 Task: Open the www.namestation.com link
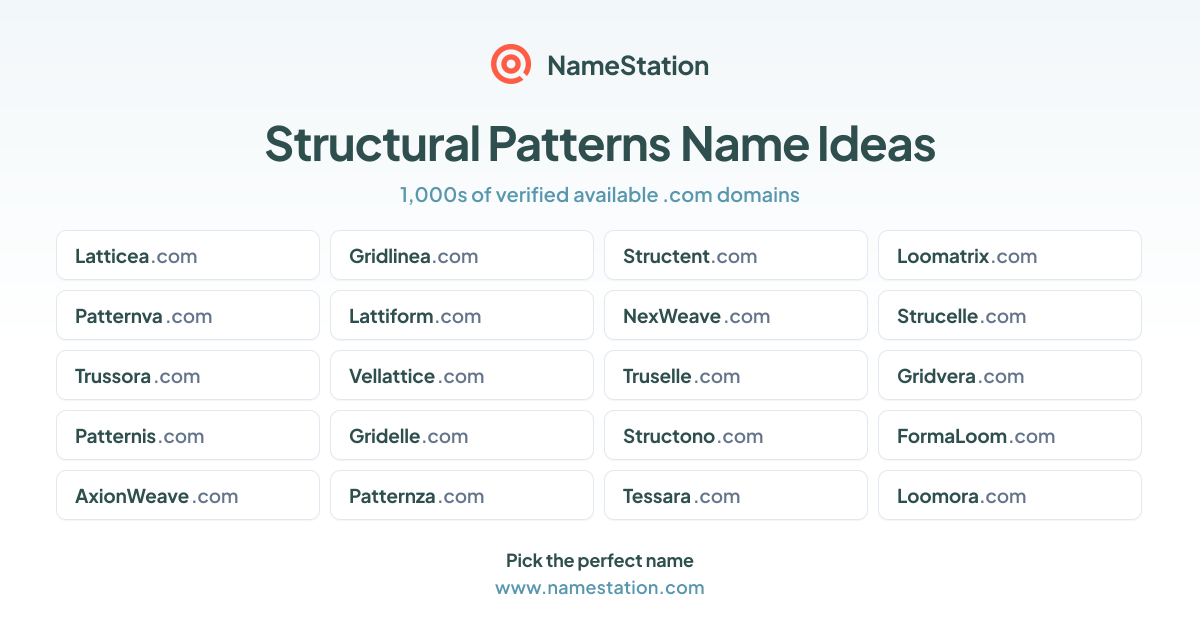coord(600,587)
